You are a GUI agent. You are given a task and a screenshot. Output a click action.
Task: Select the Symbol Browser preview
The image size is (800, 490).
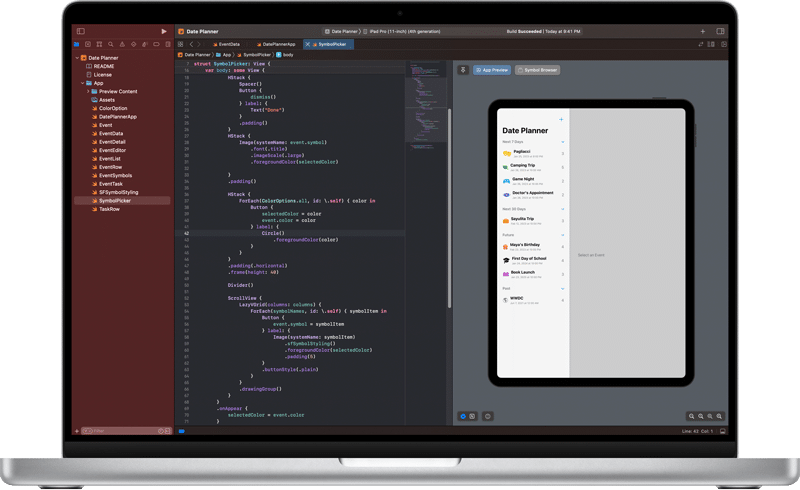click(537, 70)
